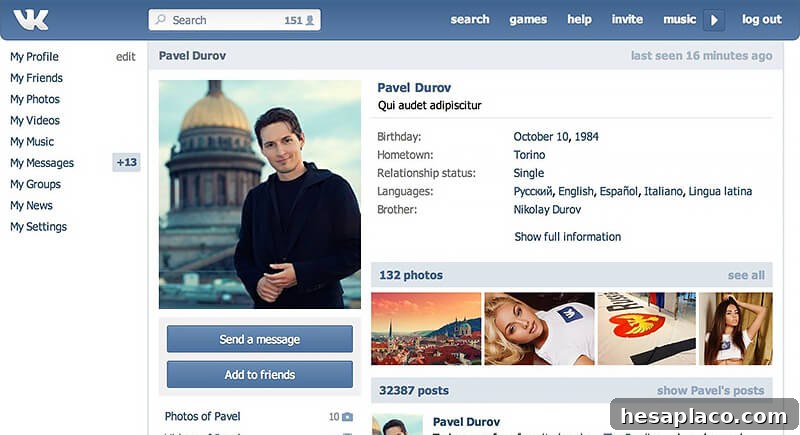This screenshot has width=800, height=435.
Task: Open brother Nikolay Durov's profile
Action: 547,210
